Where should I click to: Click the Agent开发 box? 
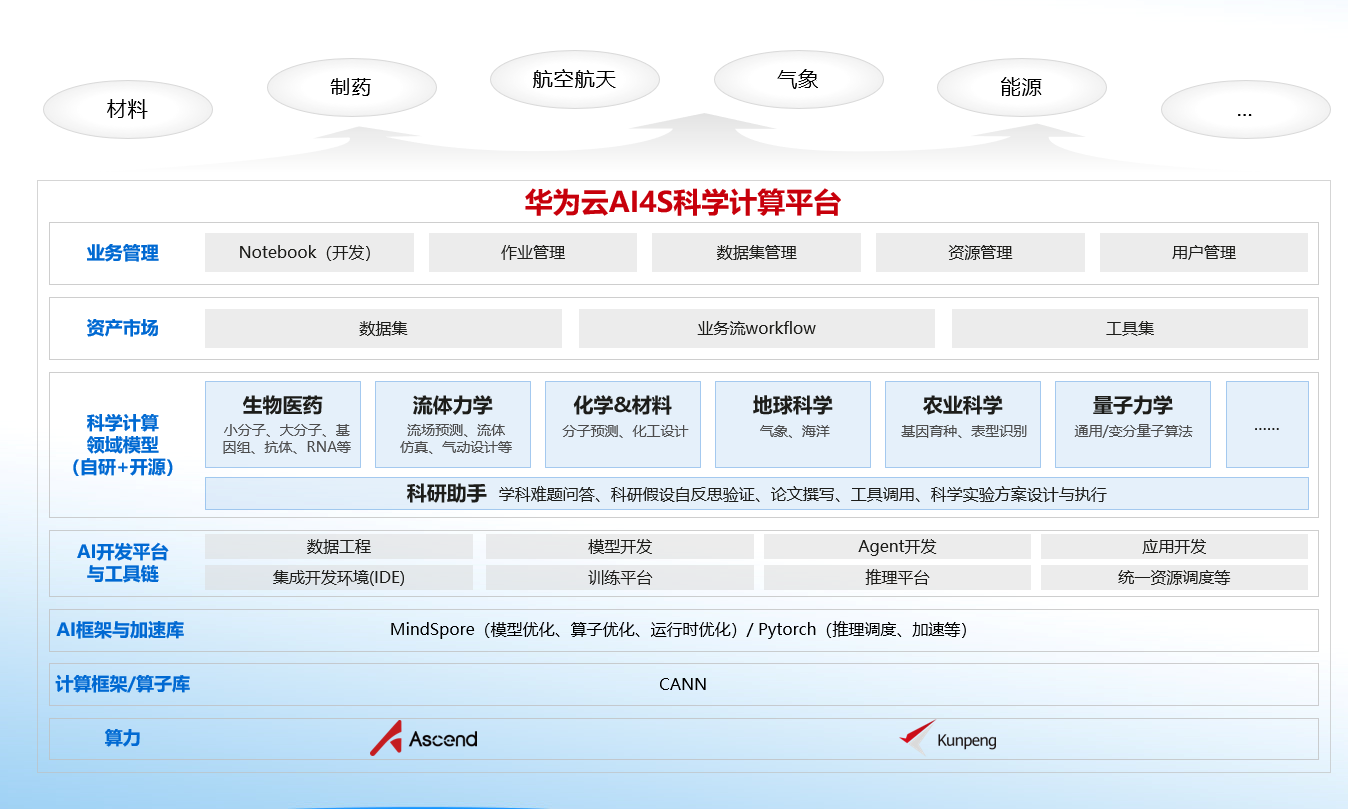click(x=897, y=546)
